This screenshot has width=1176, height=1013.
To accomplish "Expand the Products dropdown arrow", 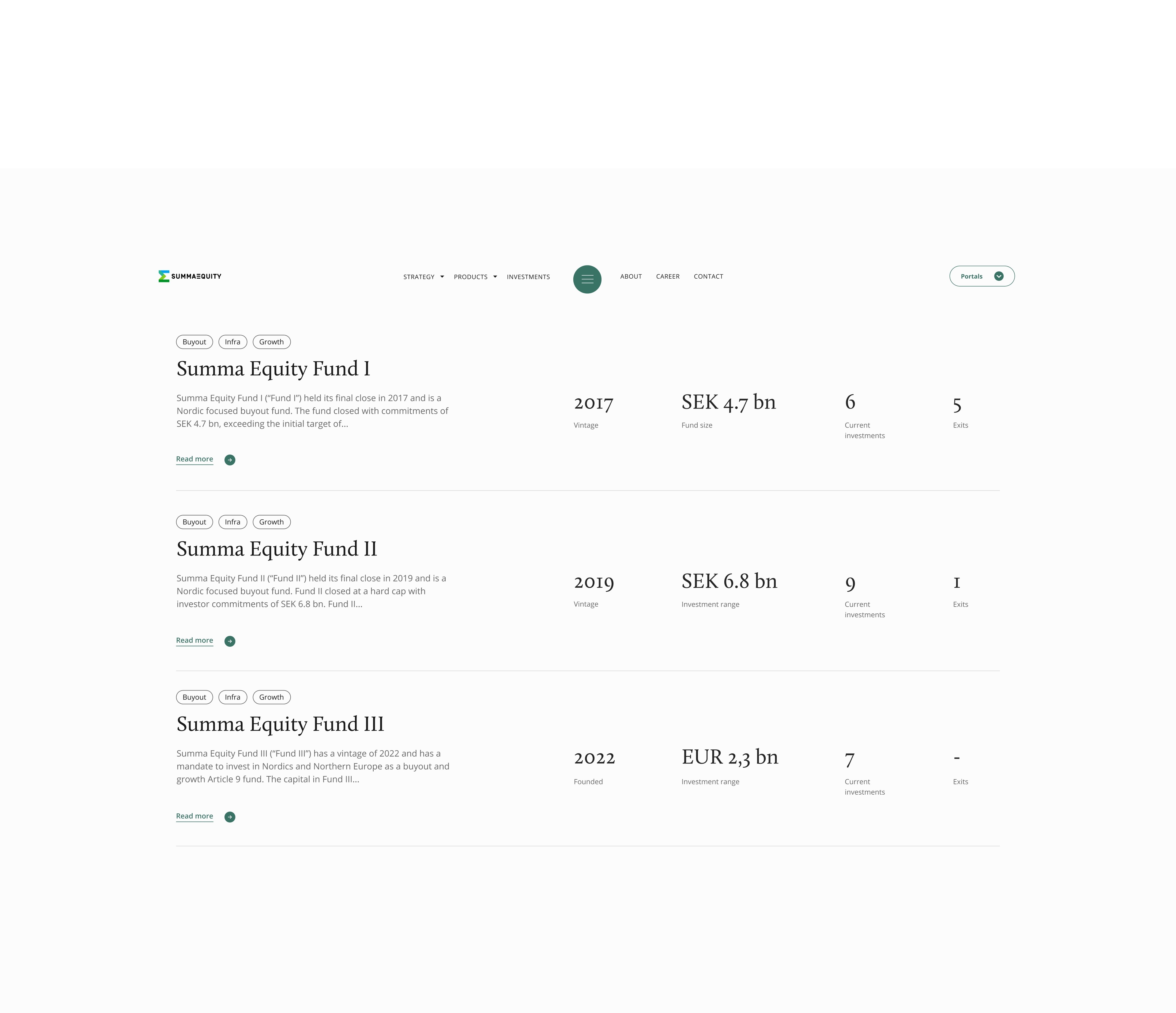I will click(x=495, y=277).
